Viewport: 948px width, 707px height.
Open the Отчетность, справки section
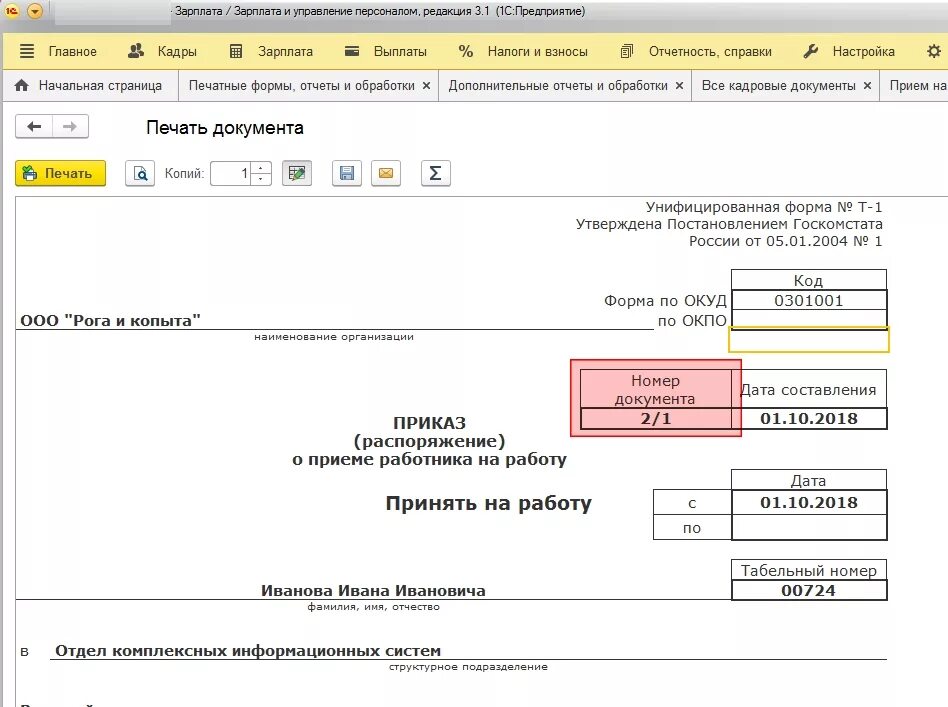pos(696,51)
